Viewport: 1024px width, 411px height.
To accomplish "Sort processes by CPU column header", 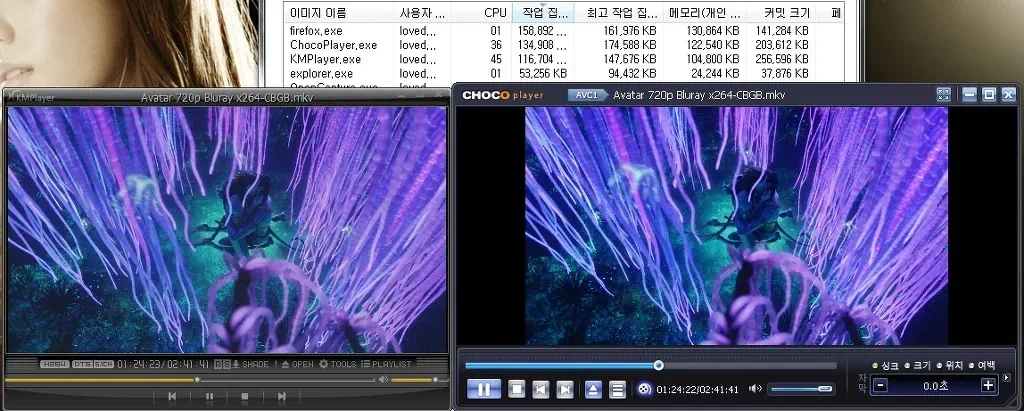I will (x=495, y=13).
